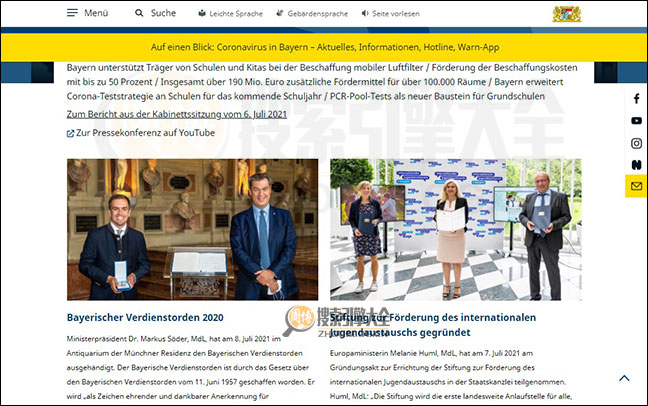Open the YouTube sidebar icon
This screenshot has width=648, height=406.
tap(636, 121)
